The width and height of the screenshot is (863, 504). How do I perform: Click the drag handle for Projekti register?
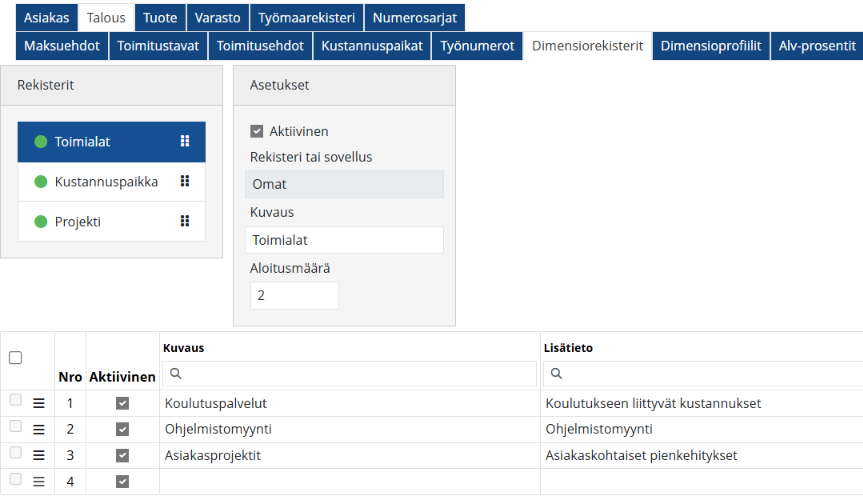coord(184,222)
